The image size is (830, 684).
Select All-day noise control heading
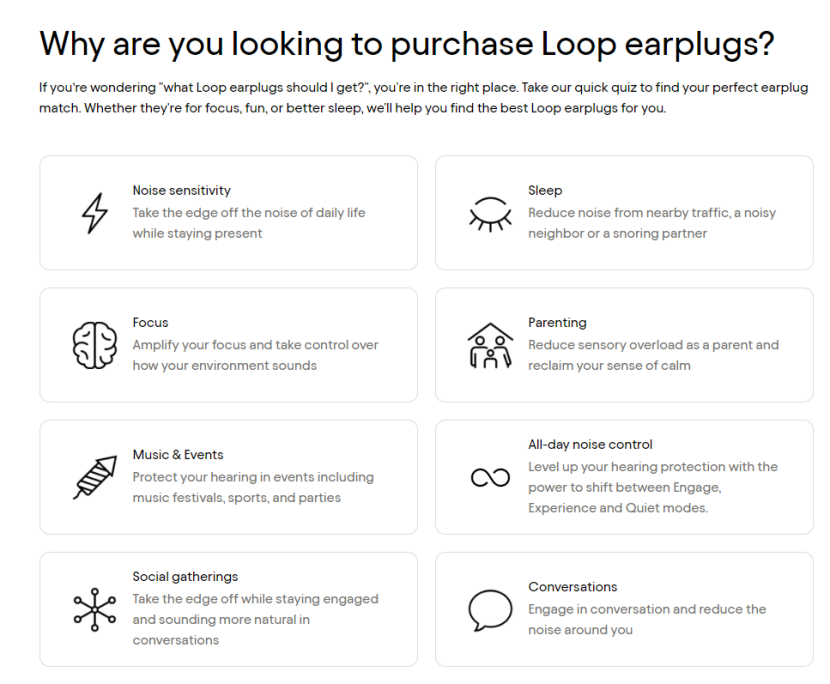point(590,445)
